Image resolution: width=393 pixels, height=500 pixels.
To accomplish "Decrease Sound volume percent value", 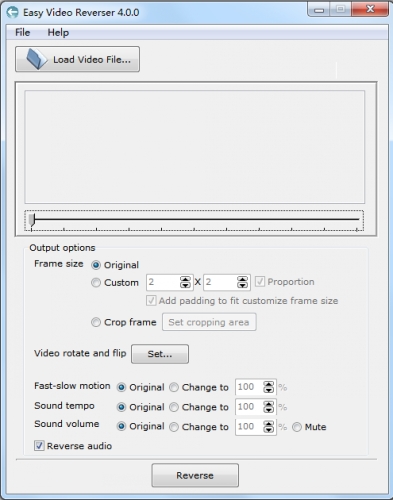I will click(269, 430).
